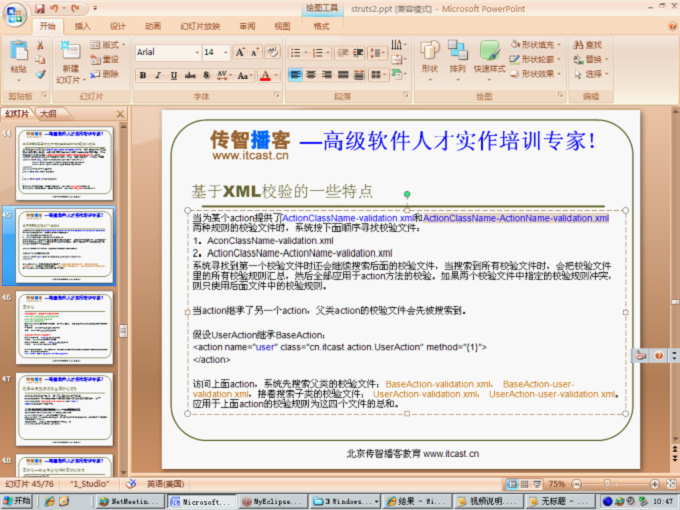This screenshot has height=510, width=680.
Task: Save the presentation with the floppy icon
Action: 40,8
